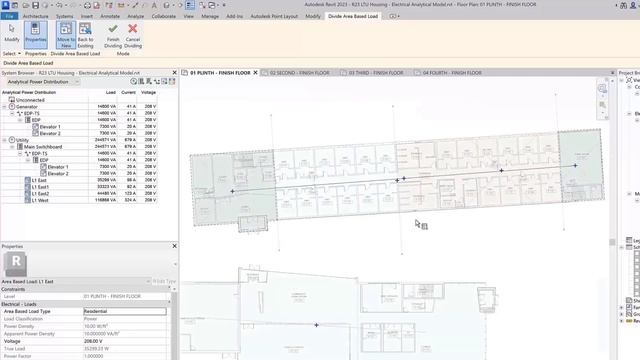This screenshot has height=360, width=640.
Task: Collapse the Main Switchboard node
Action: (12, 147)
